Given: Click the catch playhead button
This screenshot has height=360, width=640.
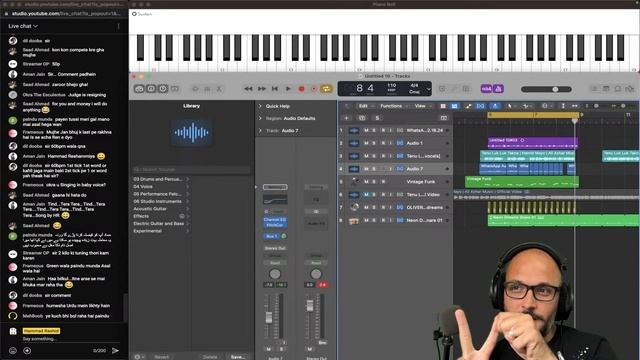Looking at the screenshot, I should 495,106.
